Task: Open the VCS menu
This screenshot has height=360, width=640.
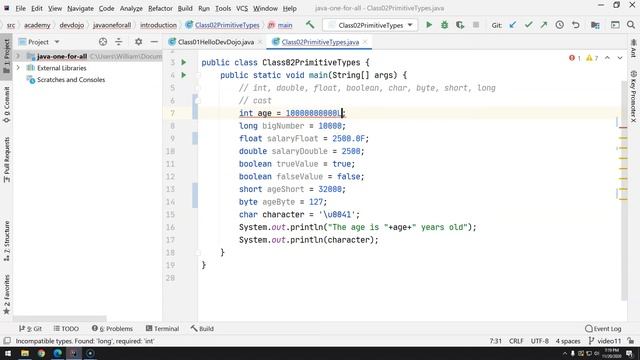Action: (242, 8)
